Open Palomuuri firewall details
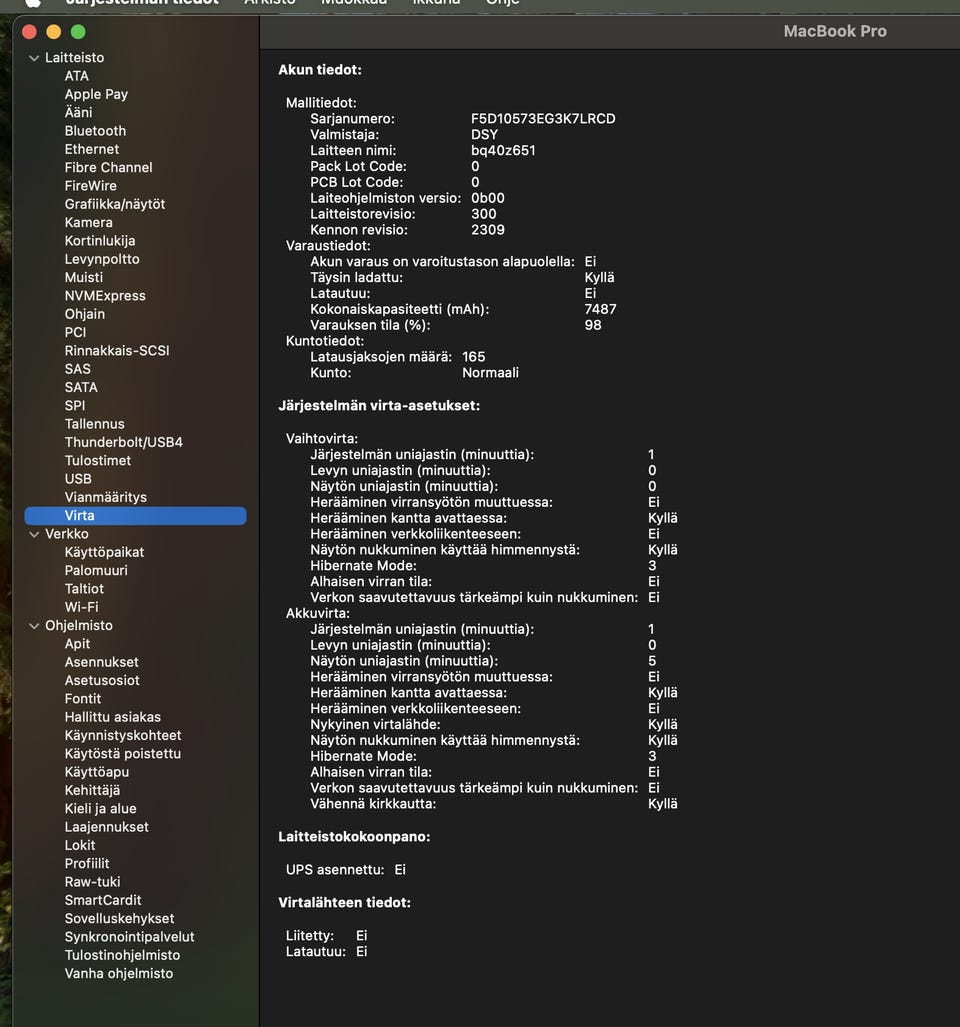Screen dimensions: 960x1027 click(96, 571)
